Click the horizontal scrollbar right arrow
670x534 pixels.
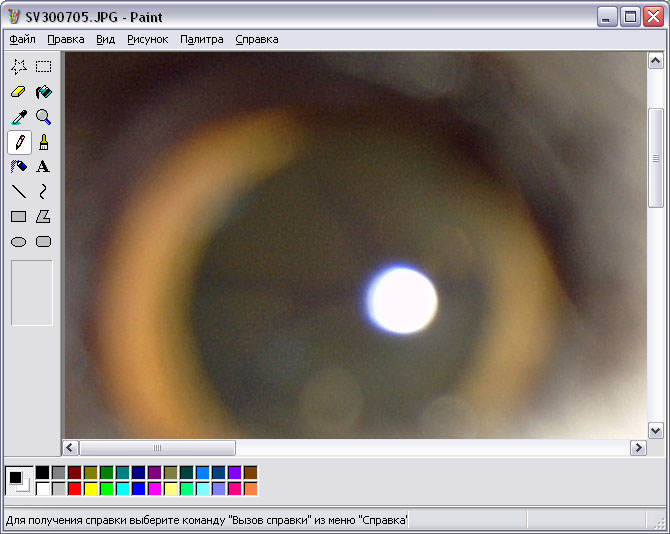click(637, 448)
